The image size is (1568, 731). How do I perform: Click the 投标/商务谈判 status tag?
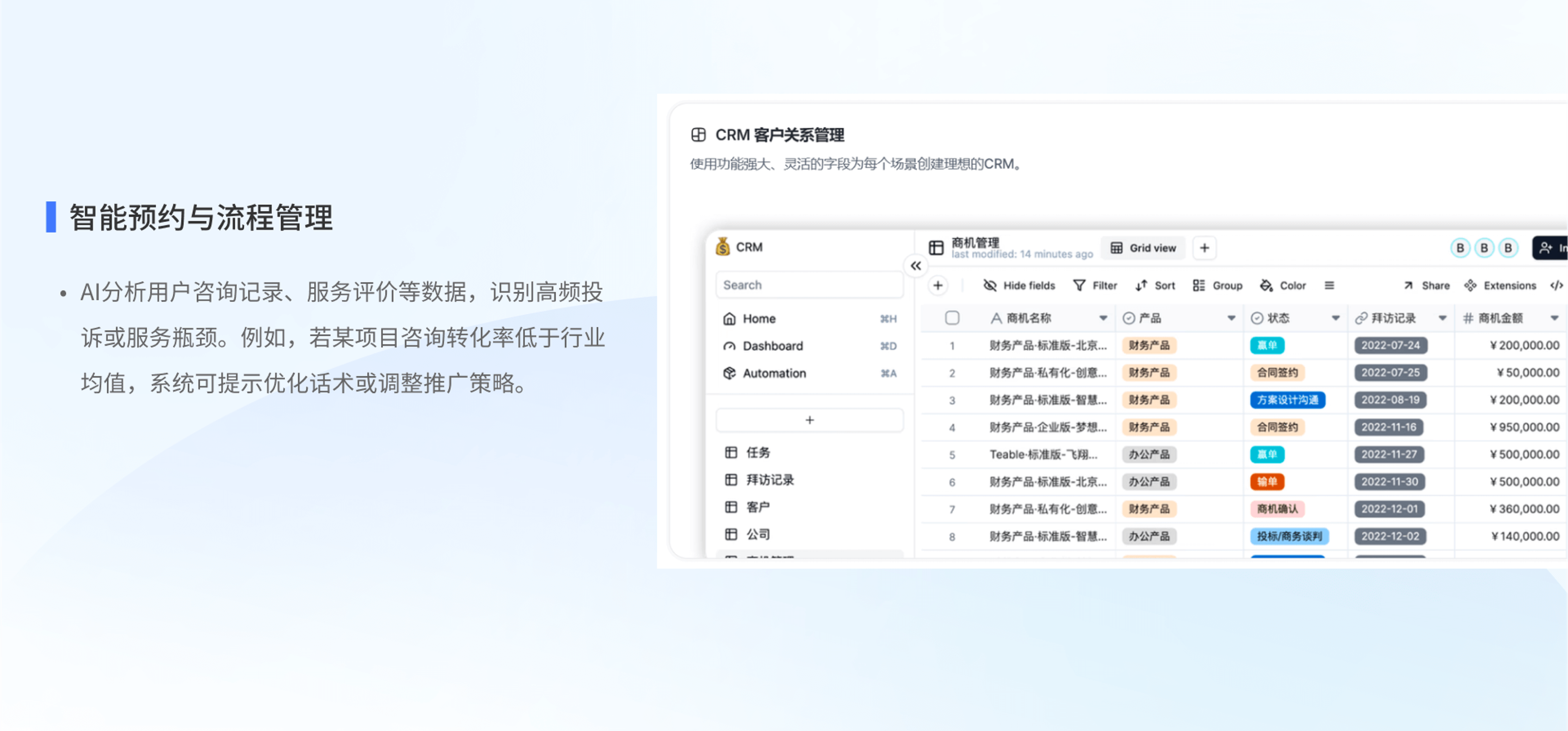pyautogui.click(x=1289, y=537)
